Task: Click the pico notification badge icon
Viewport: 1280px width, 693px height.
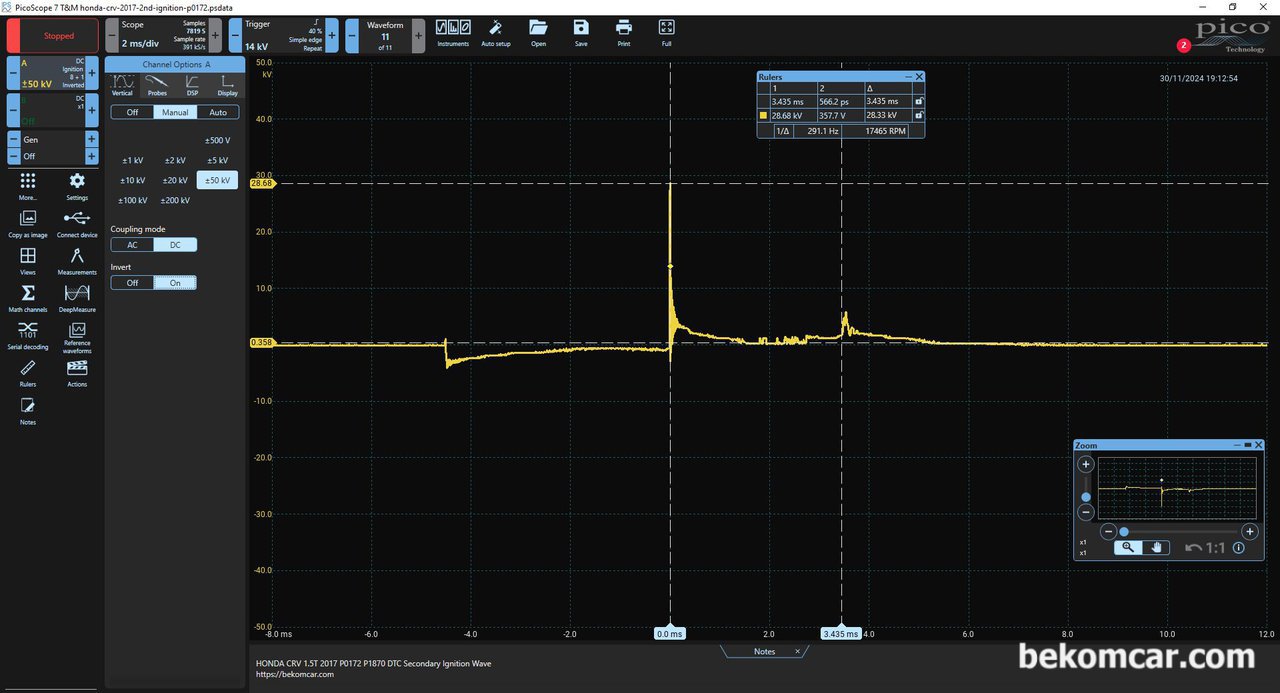Action: (1184, 45)
